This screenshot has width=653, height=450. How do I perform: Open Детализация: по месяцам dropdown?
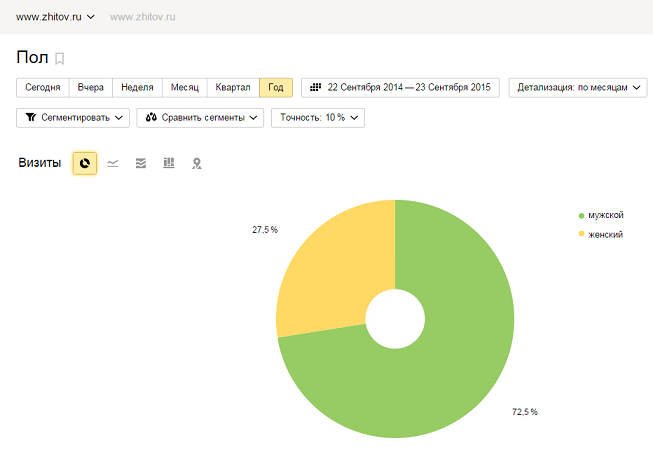(x=578, y=88)
